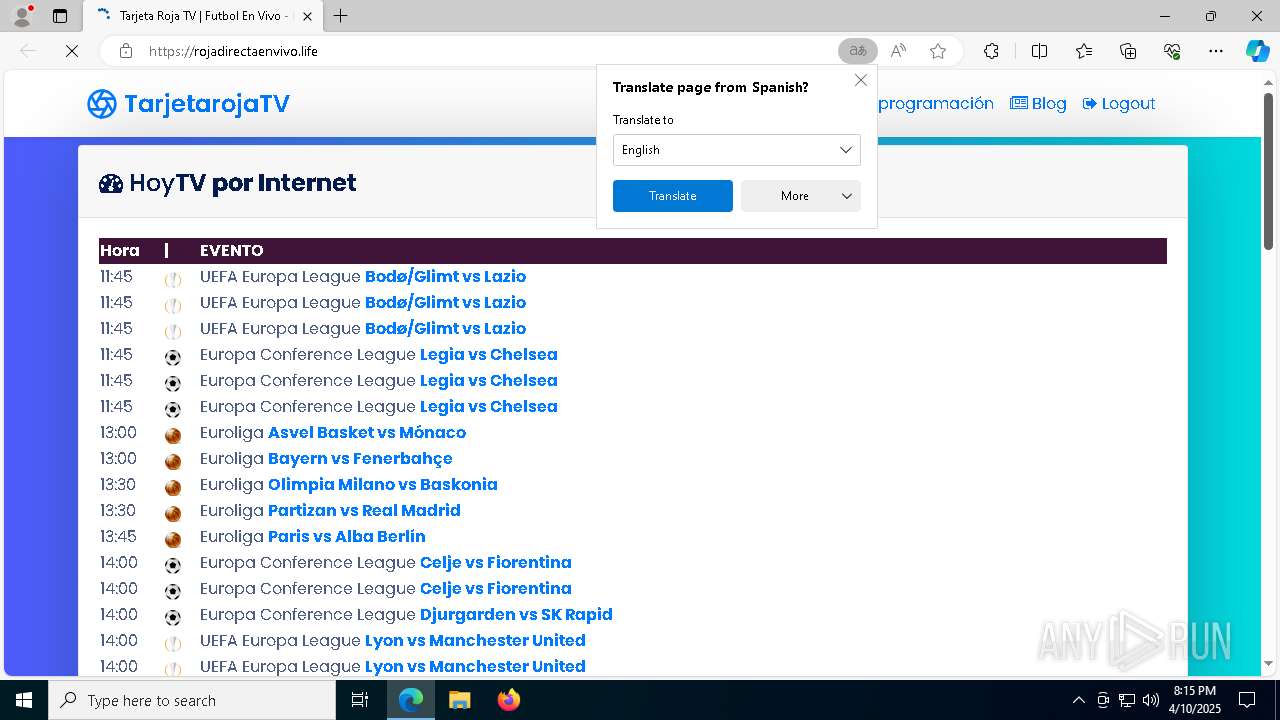1280x720 pixels.
Task: Click the taskbar clock showing 8:15 PM
Action: point(1196,700)
